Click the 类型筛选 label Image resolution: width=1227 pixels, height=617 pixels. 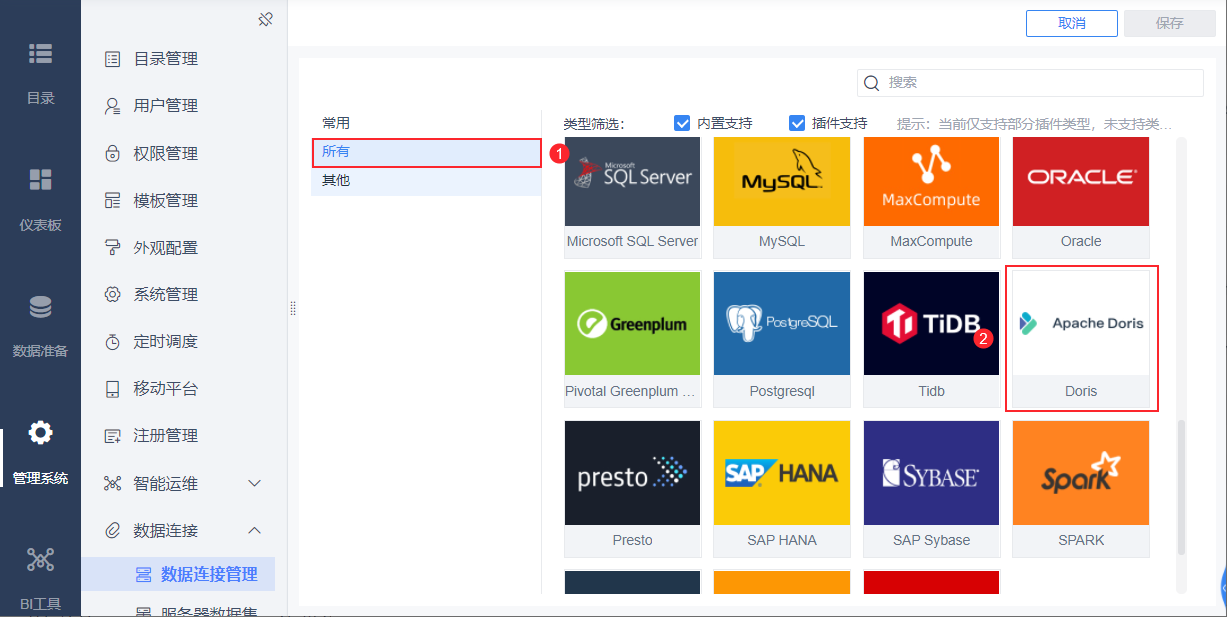tap(594, 124)
